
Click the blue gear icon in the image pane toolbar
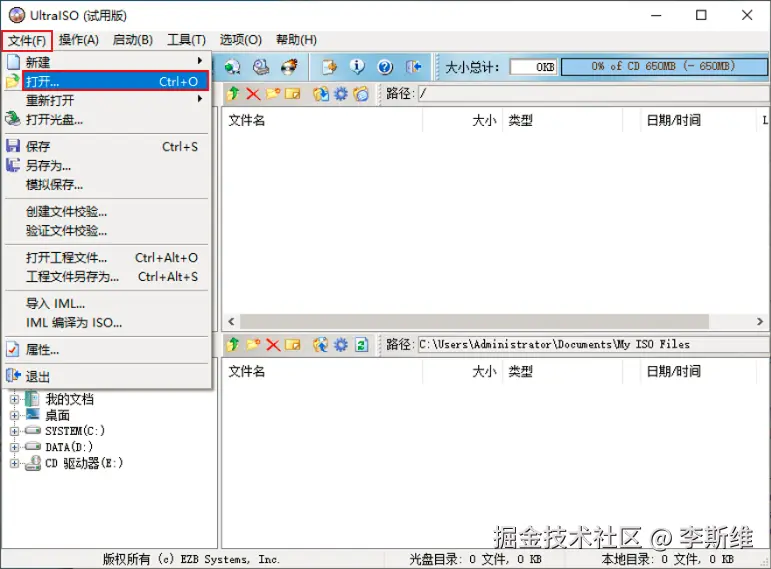click(341, 93)
